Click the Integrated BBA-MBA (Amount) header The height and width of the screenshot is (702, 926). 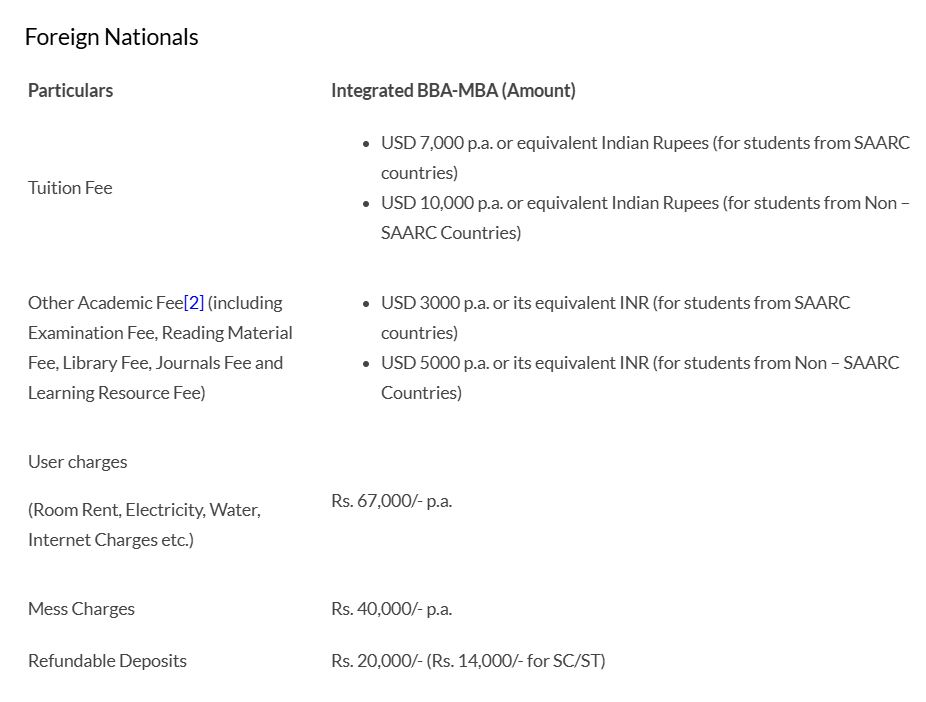tap(453, 90)
